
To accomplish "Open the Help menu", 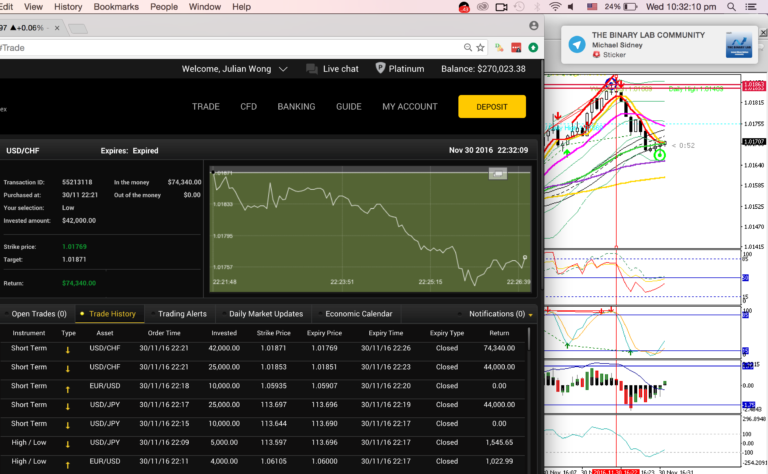I will click(x=241, y=7).
